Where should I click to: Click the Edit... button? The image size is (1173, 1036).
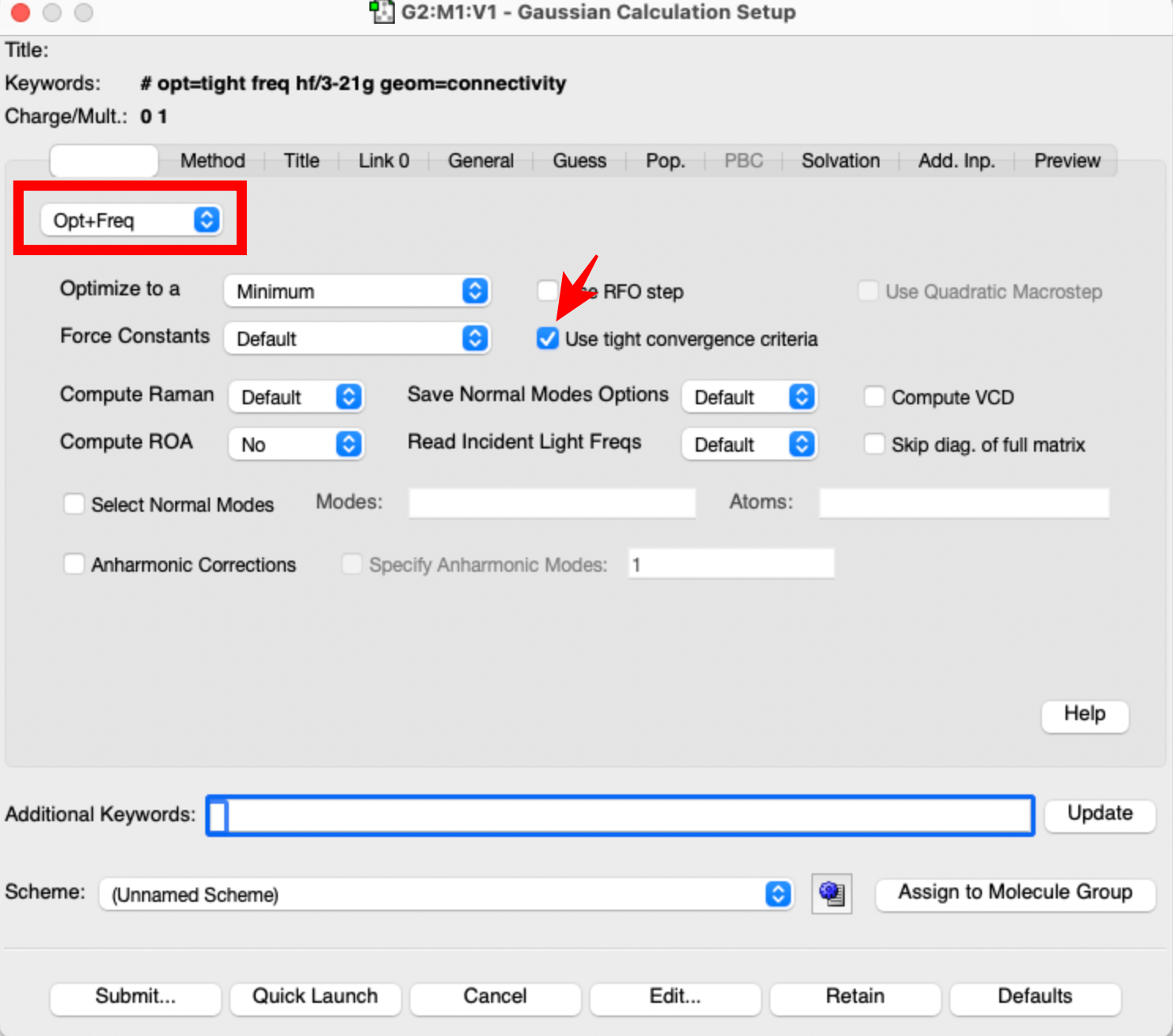(675, 997)
